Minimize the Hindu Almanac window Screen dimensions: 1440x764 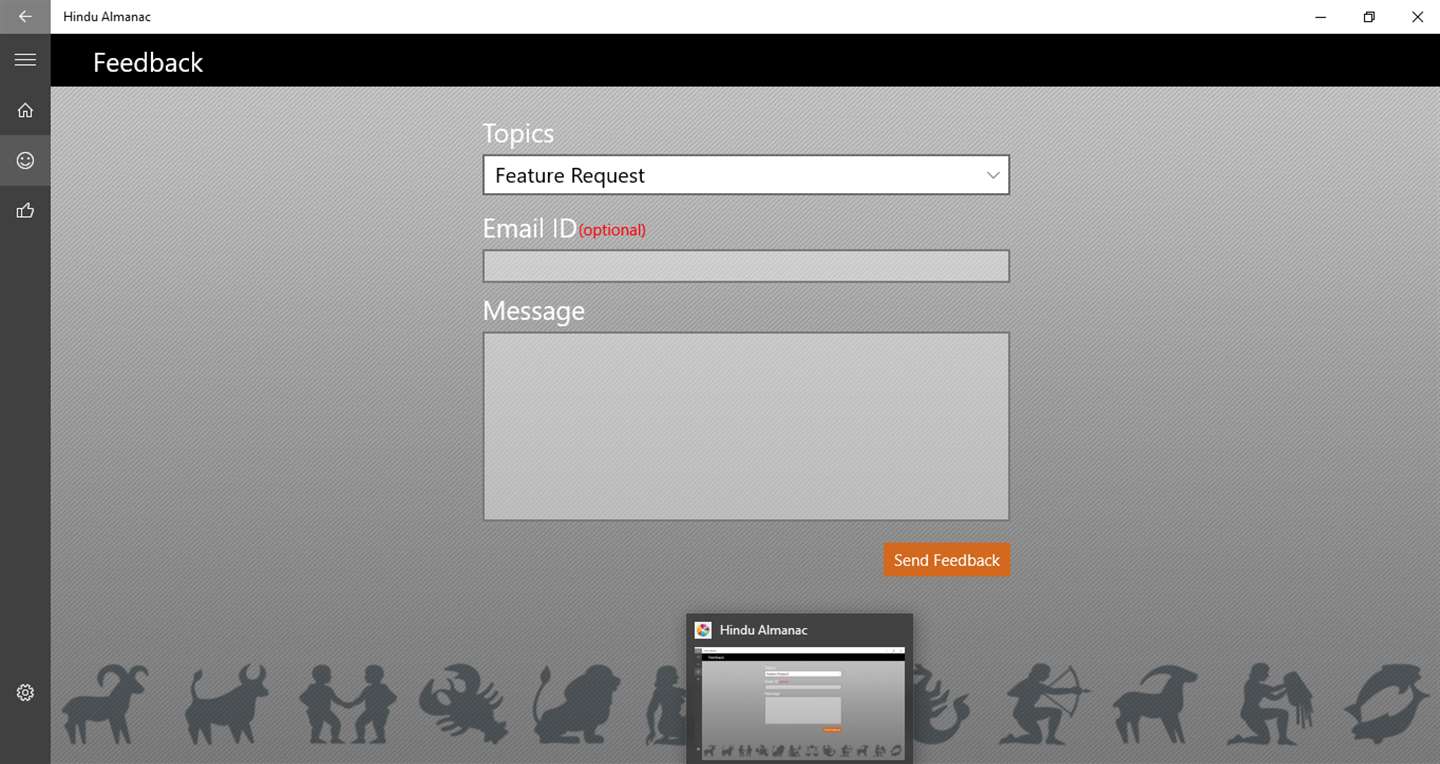point(1321,17)
